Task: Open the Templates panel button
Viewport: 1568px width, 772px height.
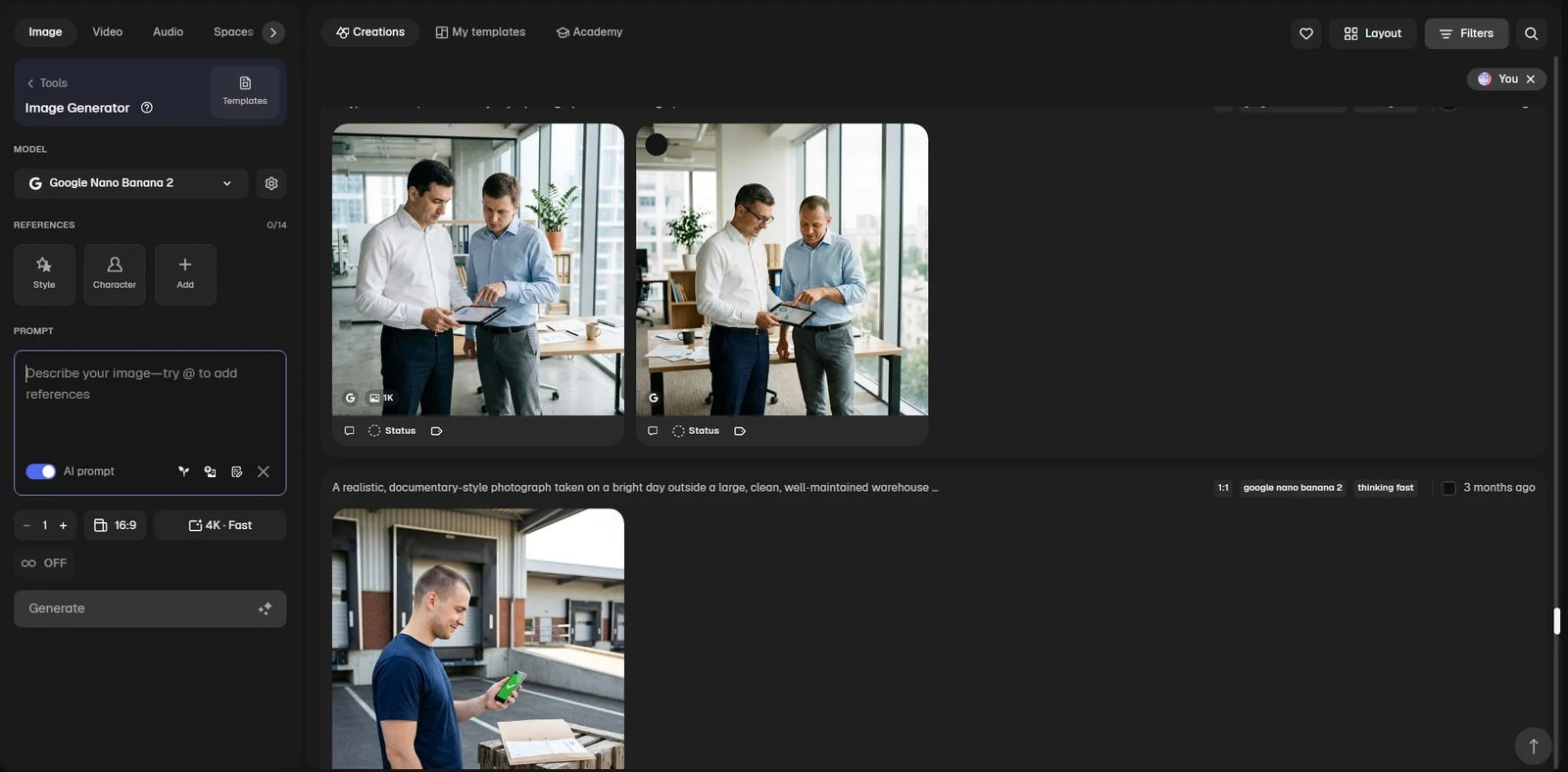Action: point(245,91)
